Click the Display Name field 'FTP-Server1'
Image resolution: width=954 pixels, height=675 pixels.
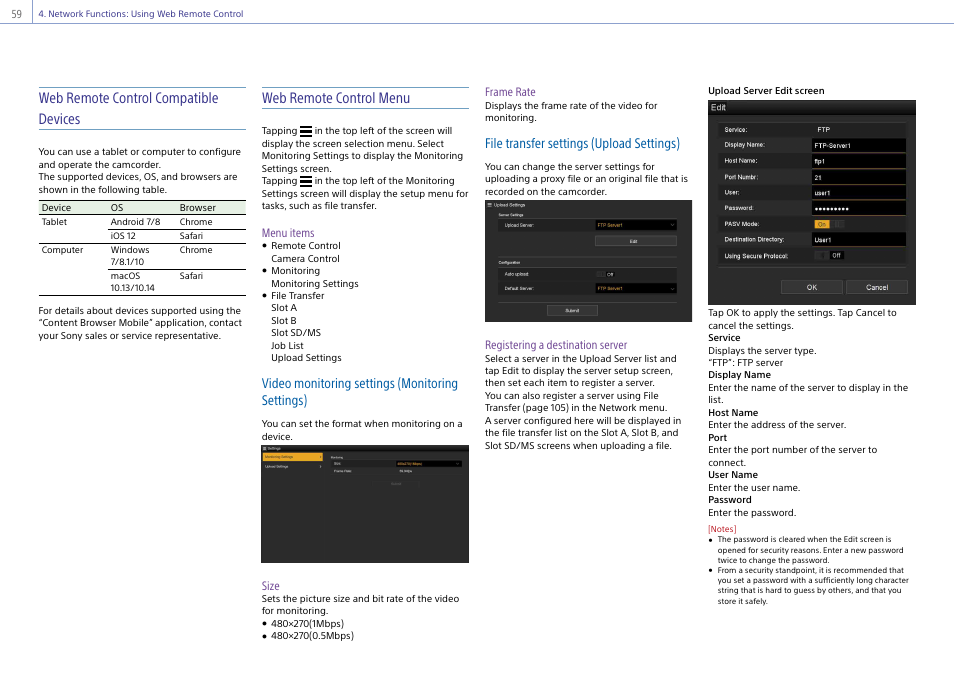click(x=858, y=145)
